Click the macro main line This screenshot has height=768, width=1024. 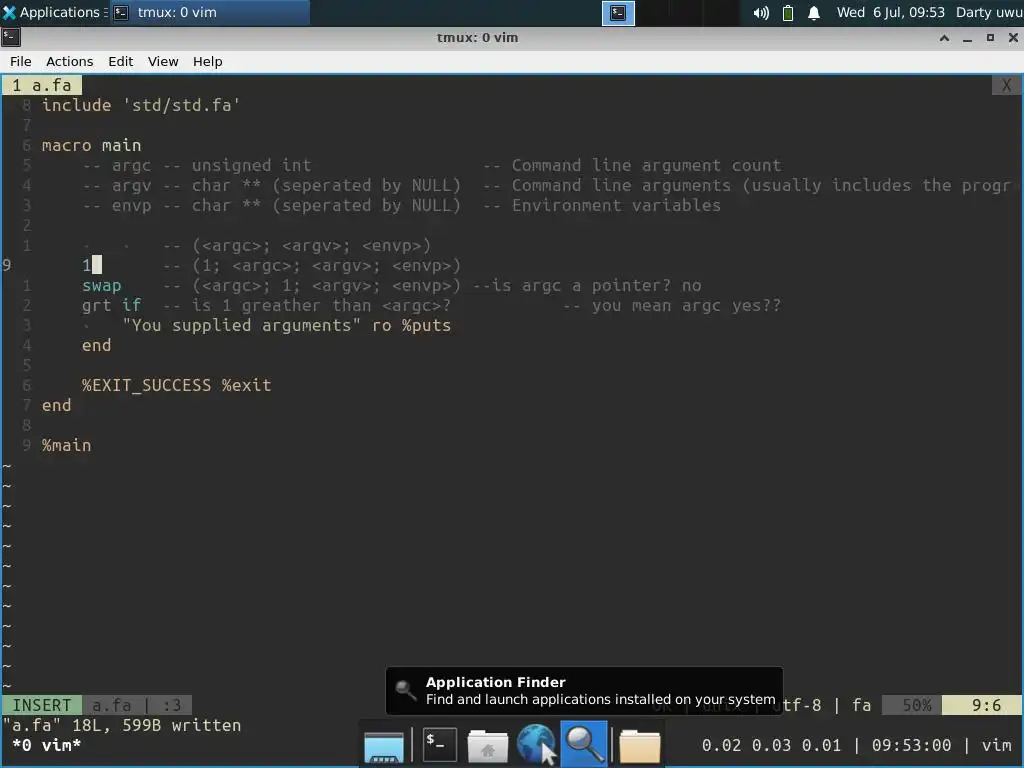click(x=91, y=145)
